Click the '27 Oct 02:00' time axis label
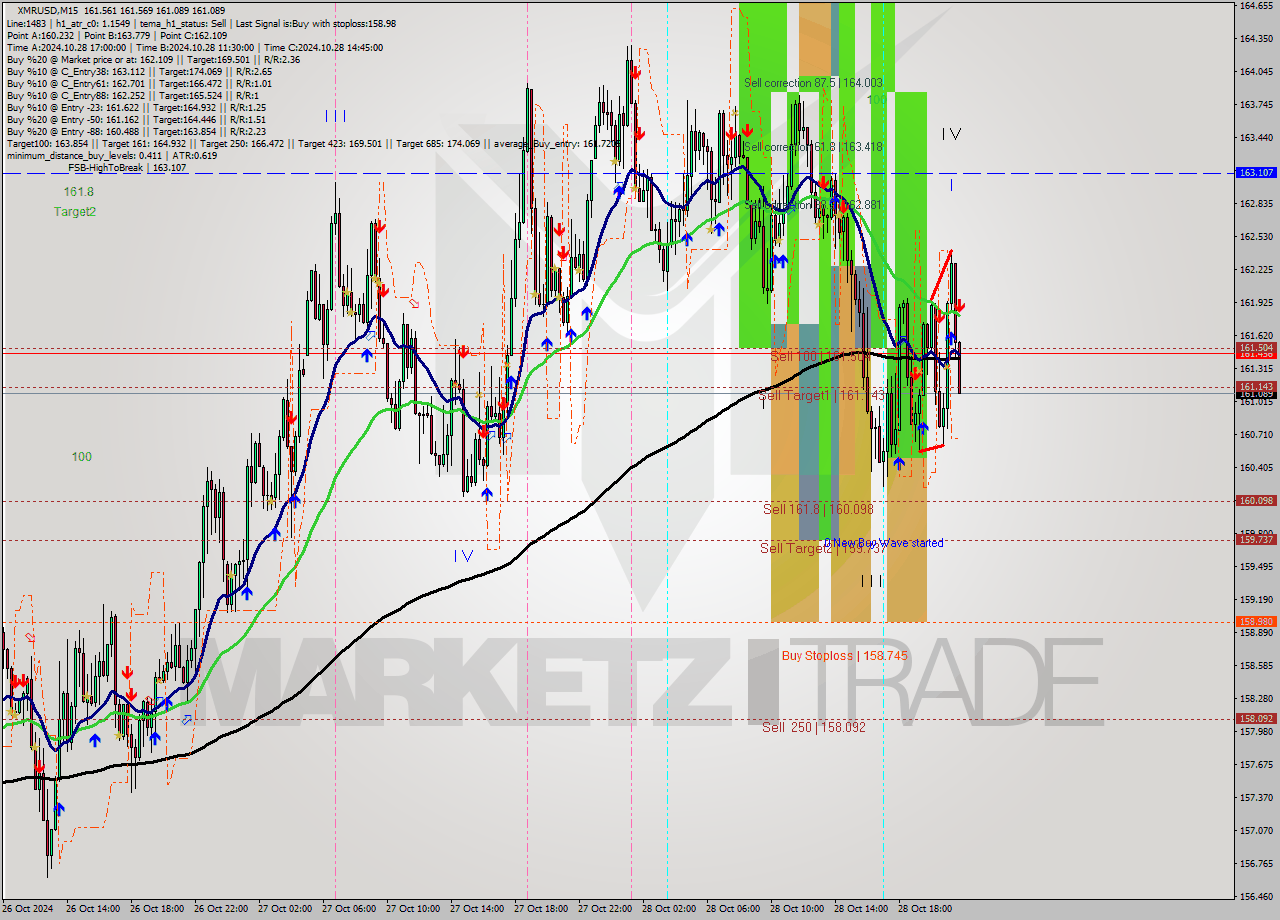Viewport: 1280px width, 920px height. [285, 909]
